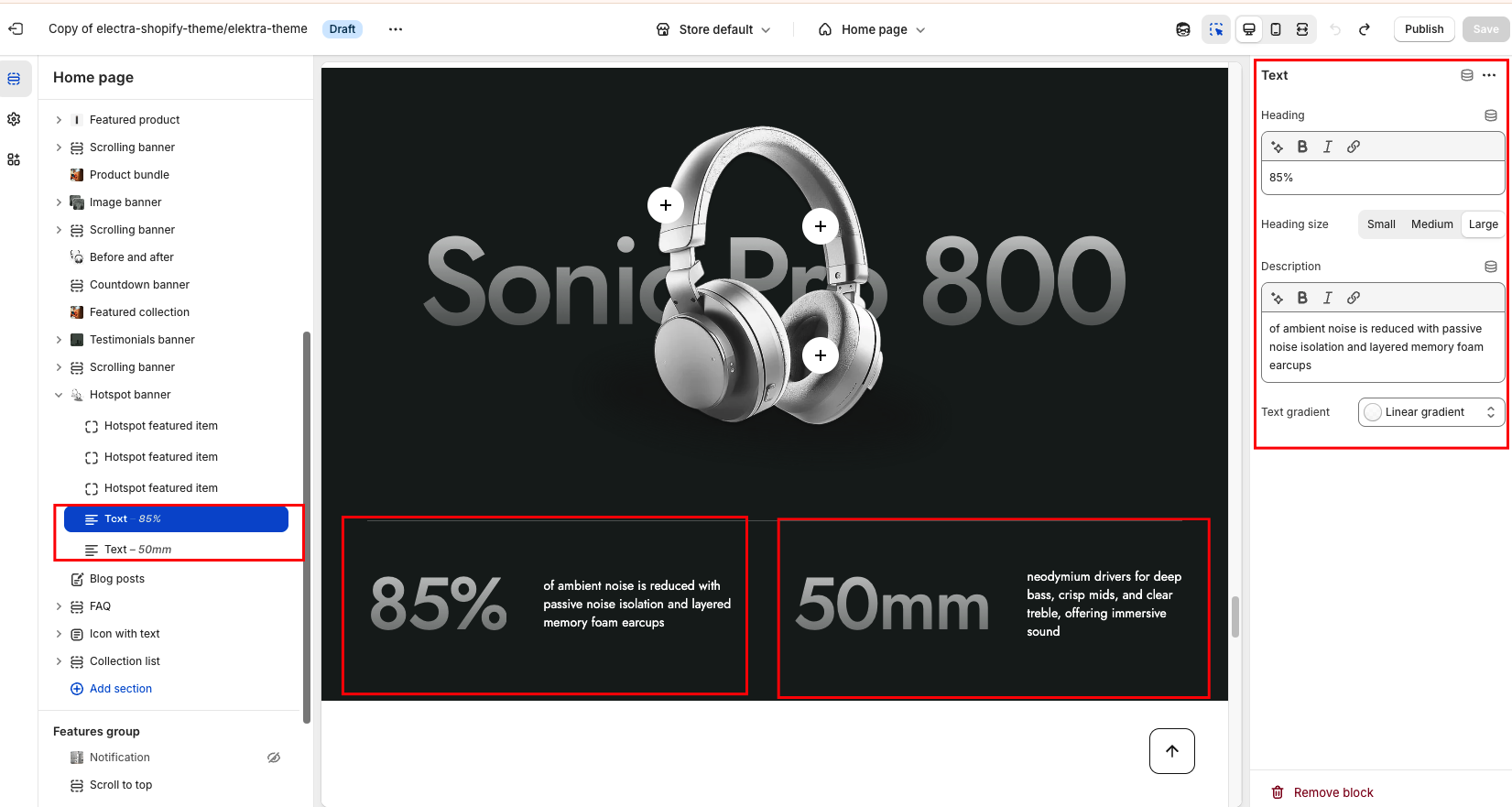The image size is (1512, 807).
Task: Open the Text panel more options ellipsis
Action: click(x=1489, y=75)
